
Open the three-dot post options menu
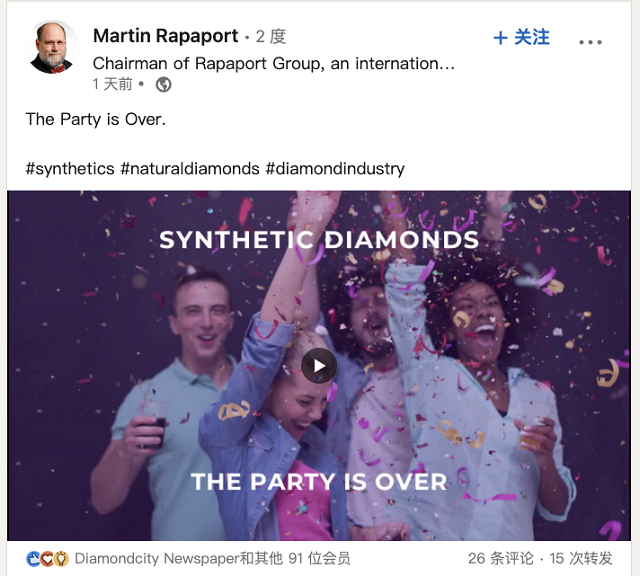(x=590, y=42)
